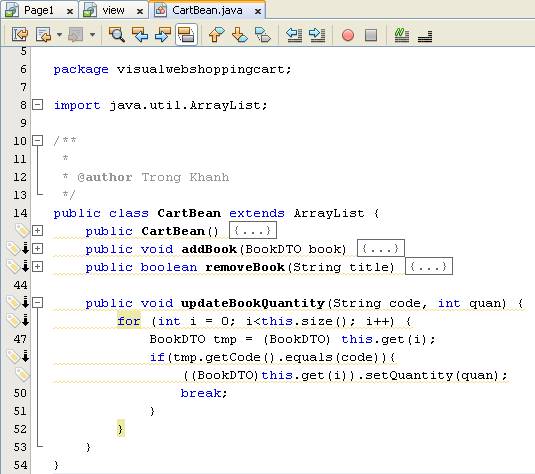Image resolution: width=535 pixels, height=474 pixels.
Task: Open dropdown arrow beside Back history icon
Action: (59, 34)
